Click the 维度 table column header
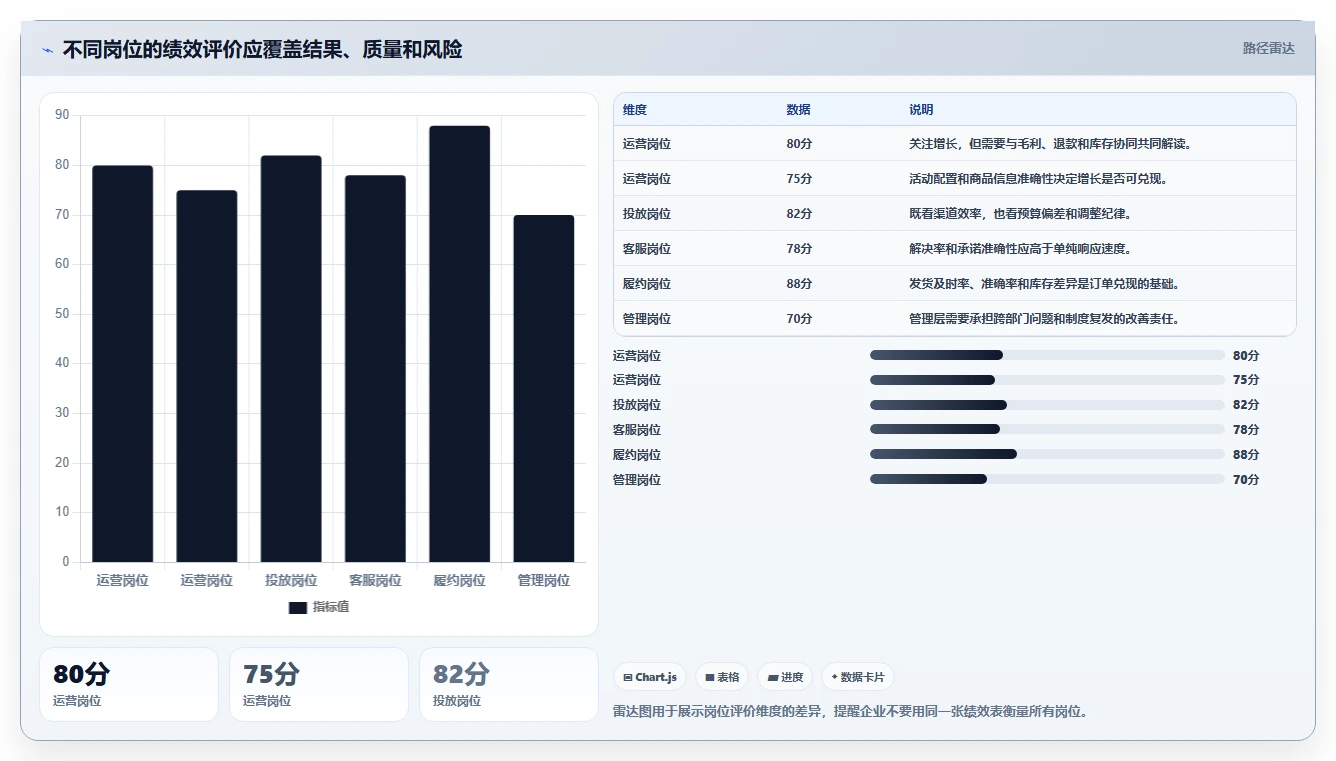 pos(635,110)
